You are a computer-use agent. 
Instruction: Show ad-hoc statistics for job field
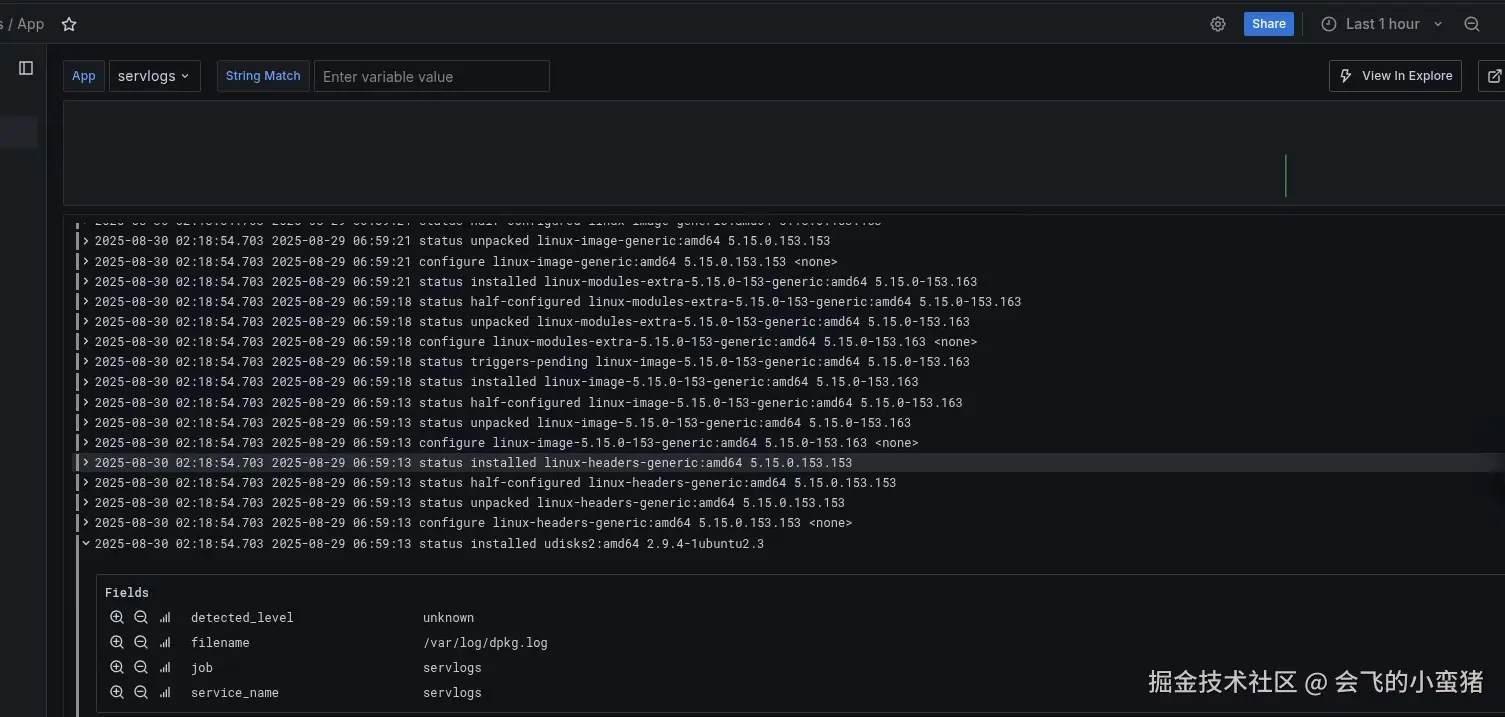click(x=165, y=667)
